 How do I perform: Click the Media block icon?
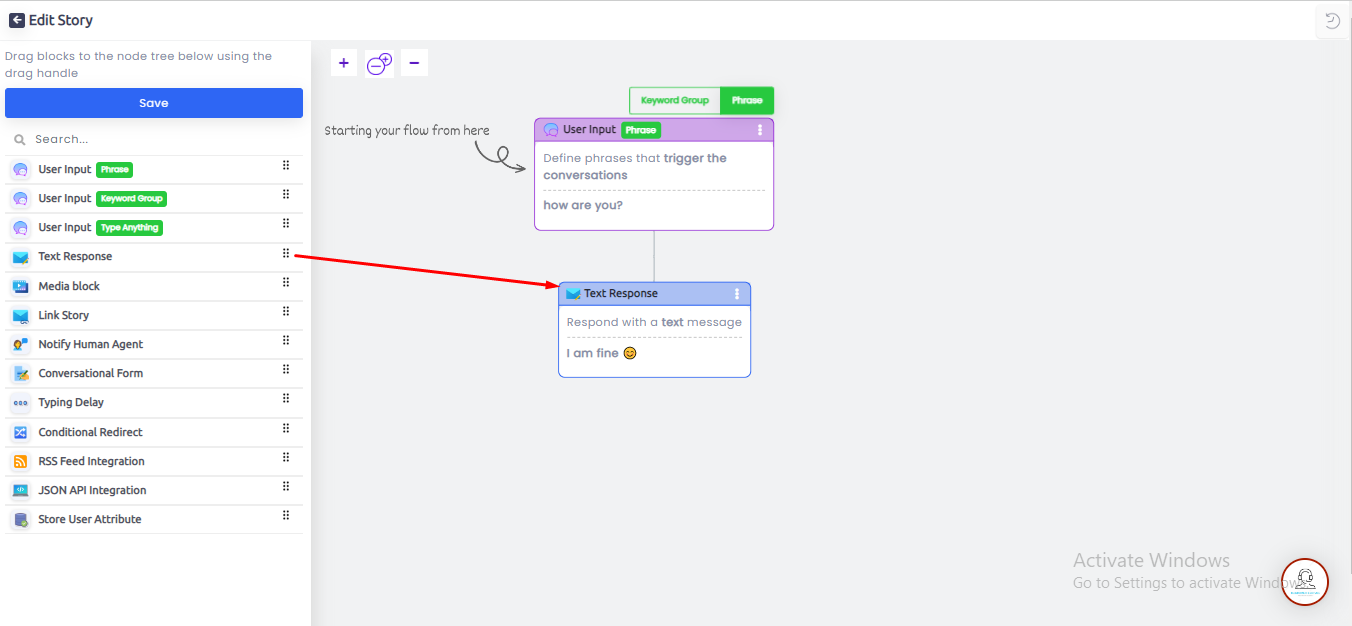(21, 286)
